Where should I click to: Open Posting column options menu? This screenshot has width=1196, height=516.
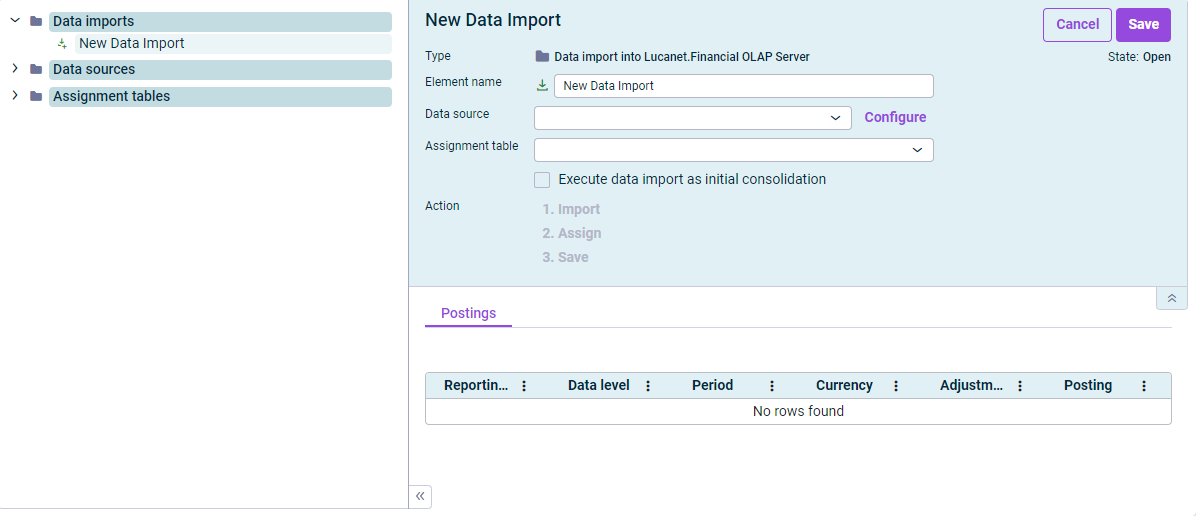1144,386
